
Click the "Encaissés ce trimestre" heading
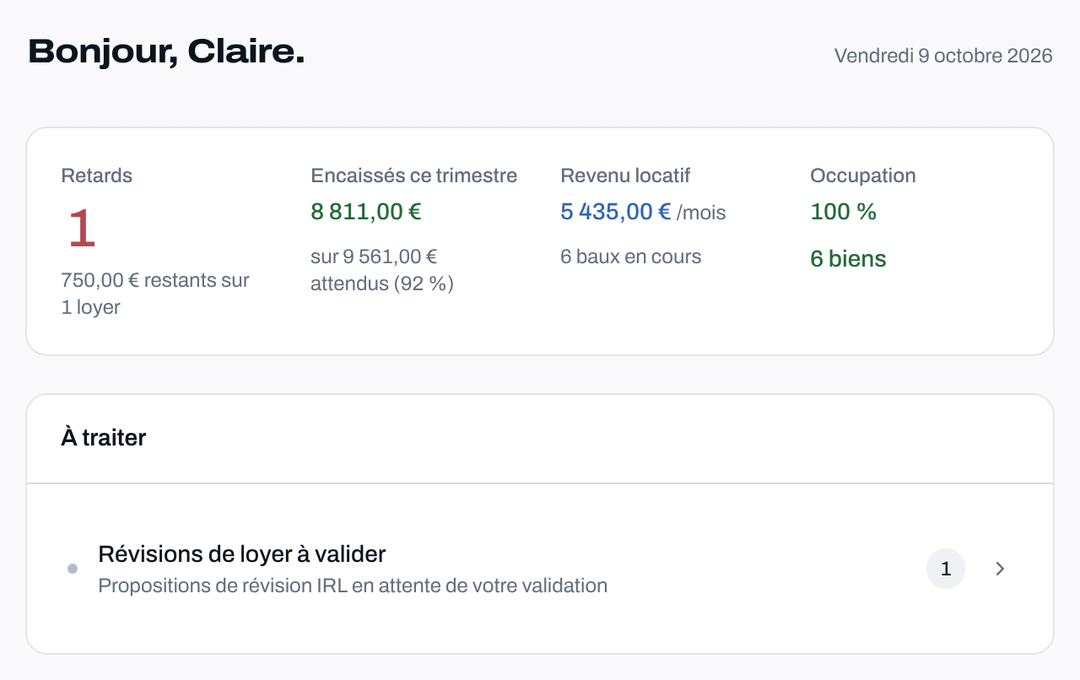point(413,176)
